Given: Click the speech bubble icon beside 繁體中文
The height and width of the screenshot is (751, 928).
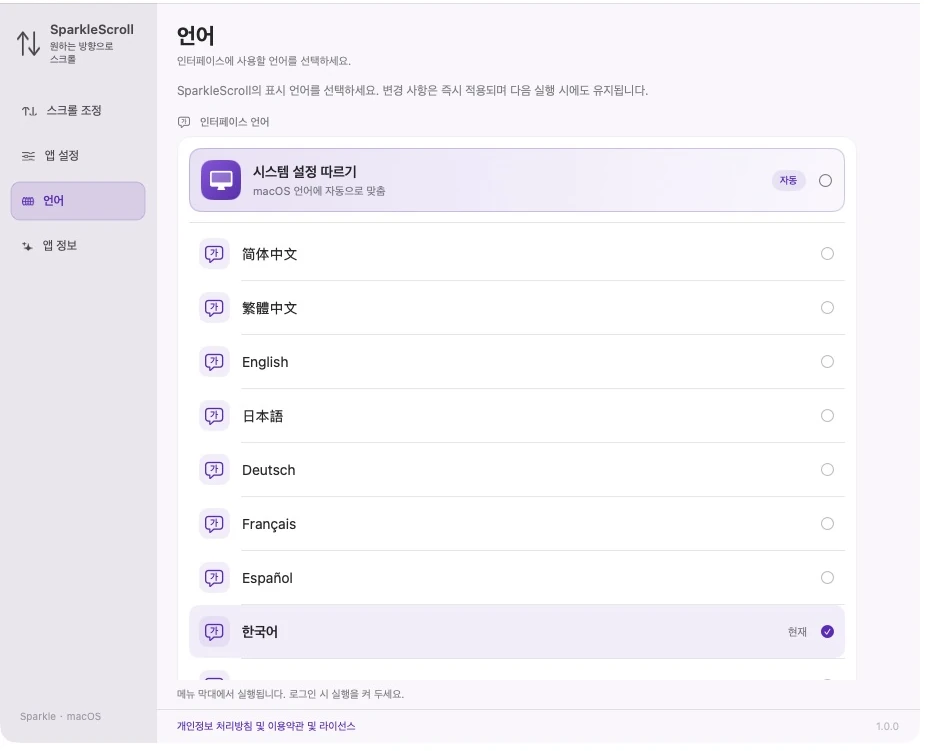Looking at the screenshot, I should tap(214, 308).
